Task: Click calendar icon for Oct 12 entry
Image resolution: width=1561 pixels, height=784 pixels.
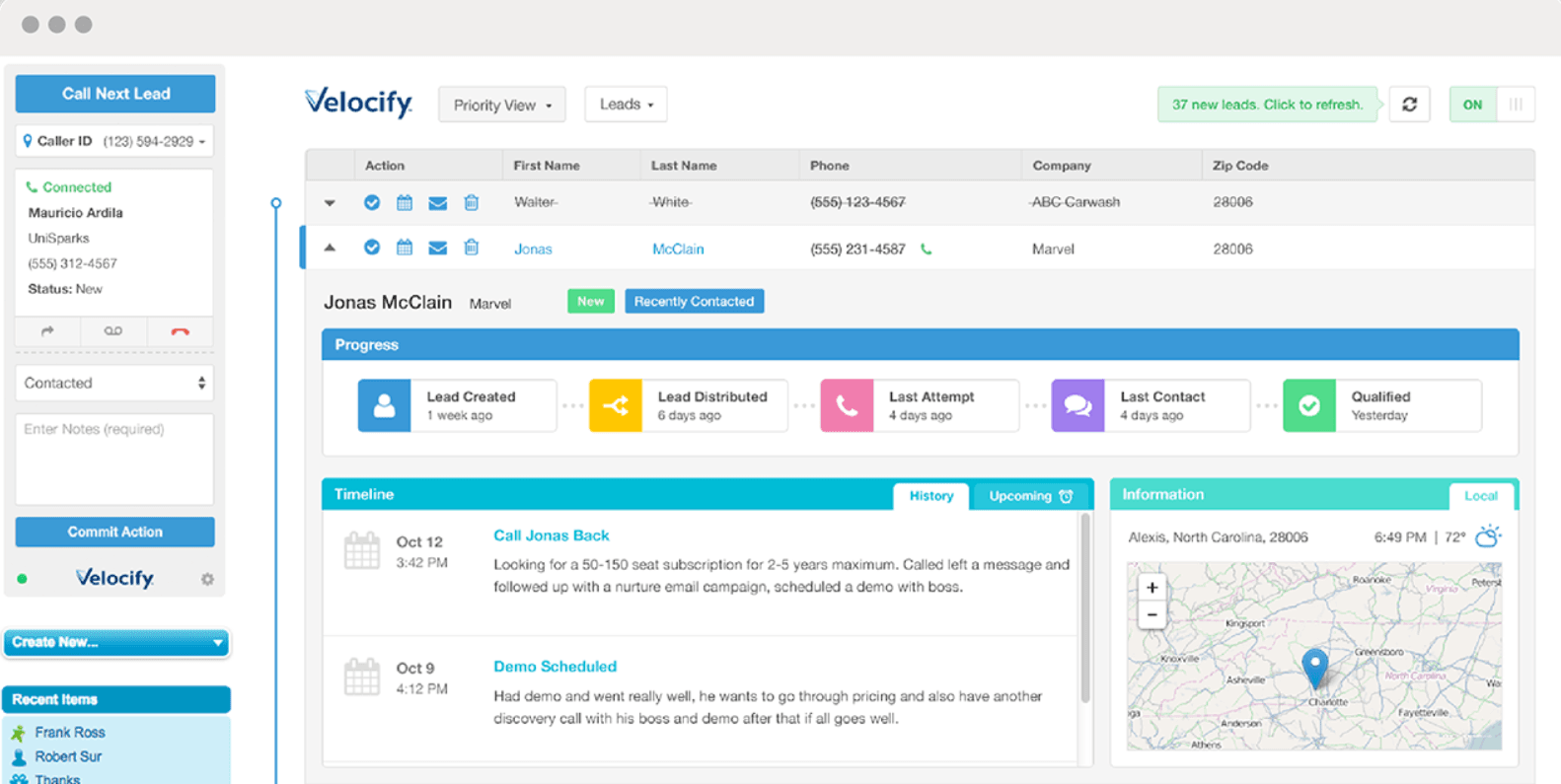Action: (x=362, y=550)
